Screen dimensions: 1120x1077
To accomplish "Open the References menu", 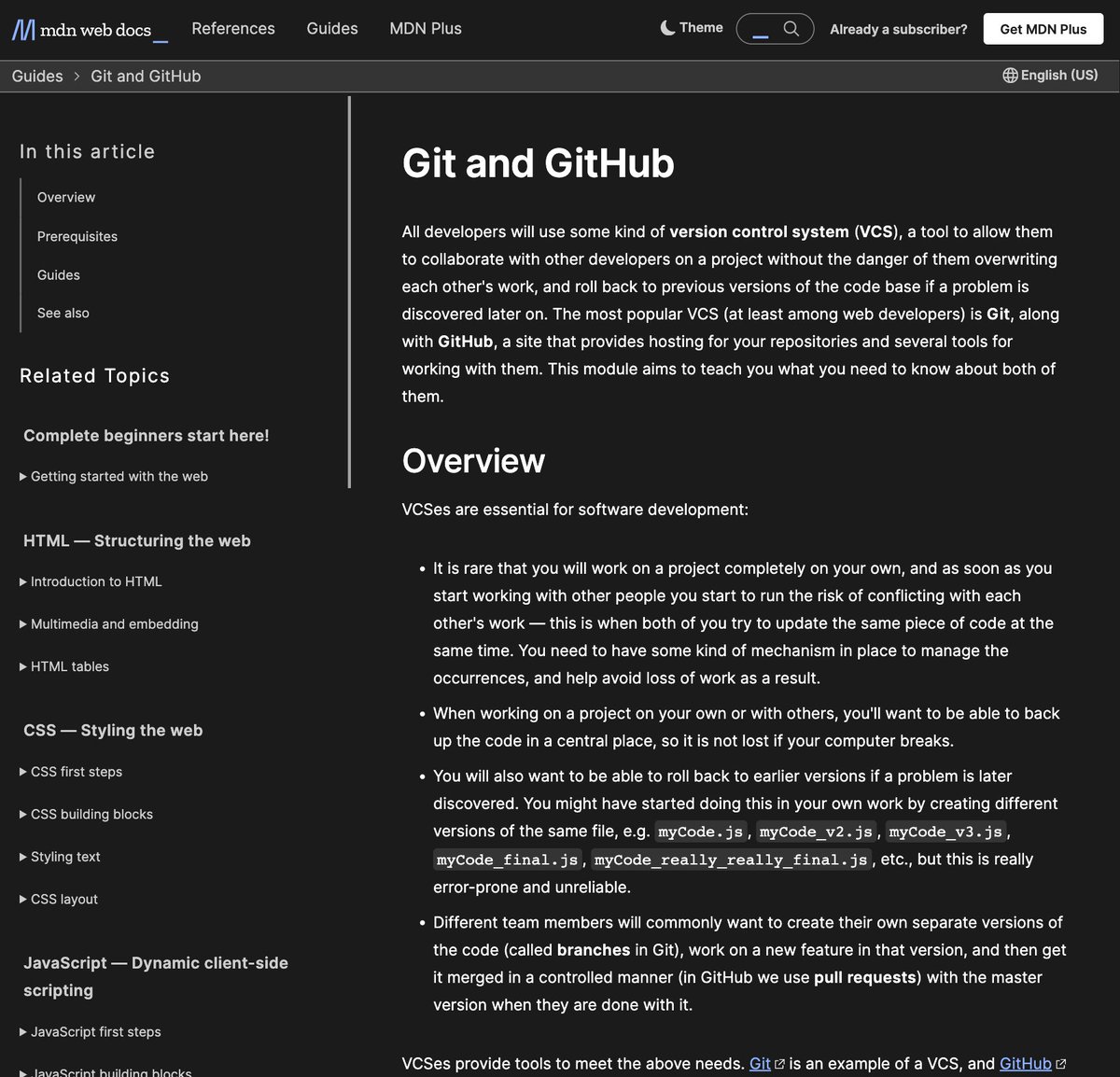I will pos(233,29).
